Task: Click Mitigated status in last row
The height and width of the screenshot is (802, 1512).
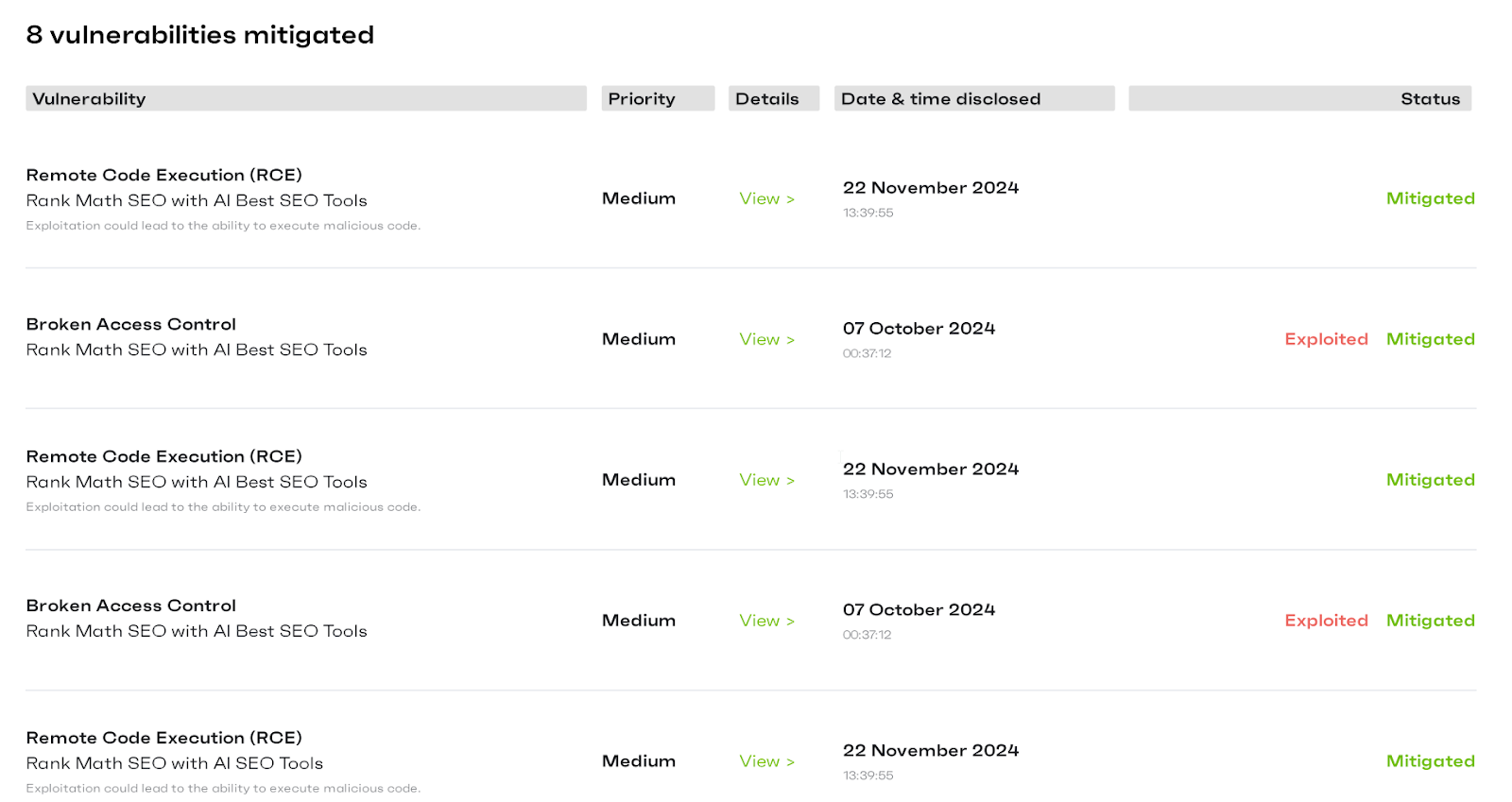Action: [x=1430, y=761]
